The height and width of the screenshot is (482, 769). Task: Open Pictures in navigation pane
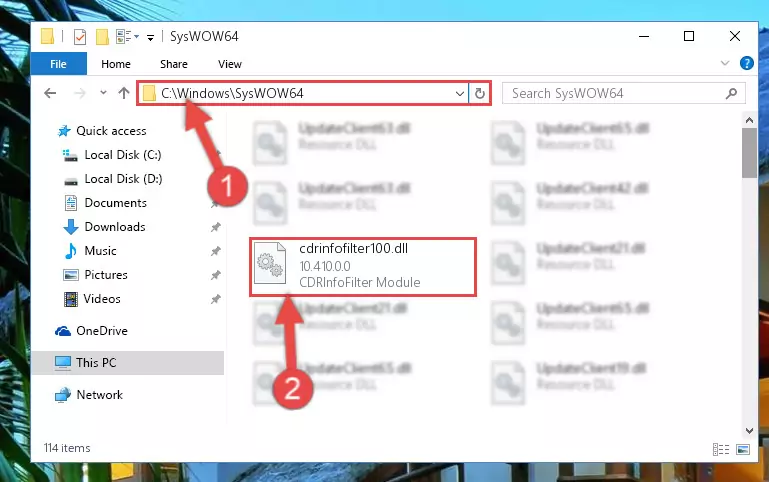pos(105,275)
